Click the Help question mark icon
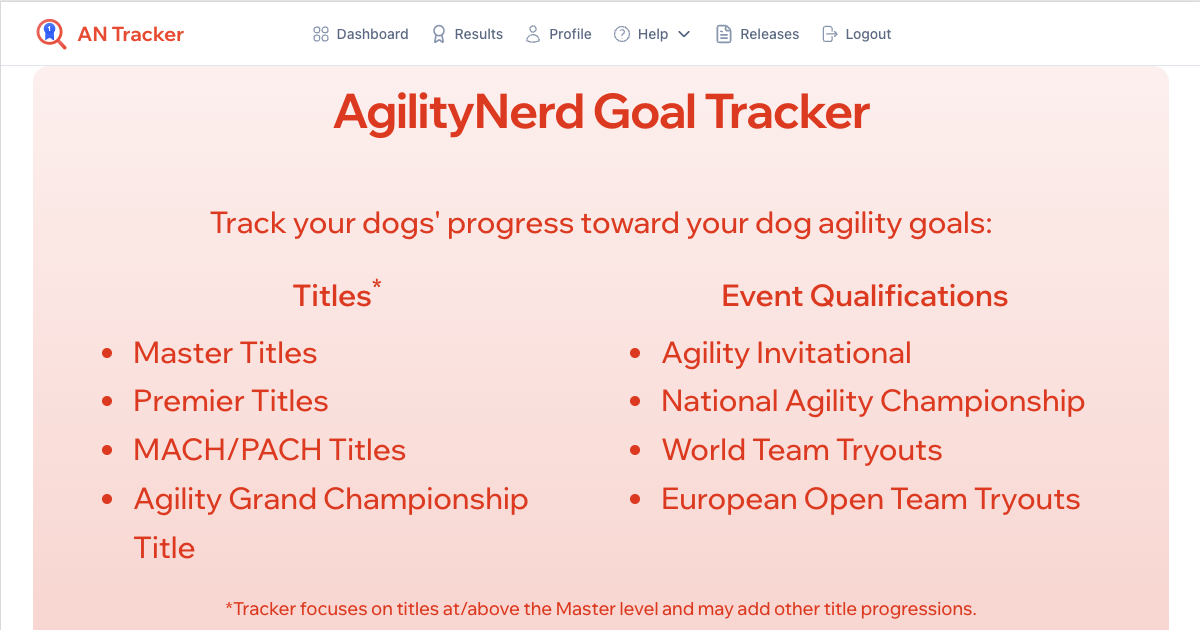 click(621, 33)
